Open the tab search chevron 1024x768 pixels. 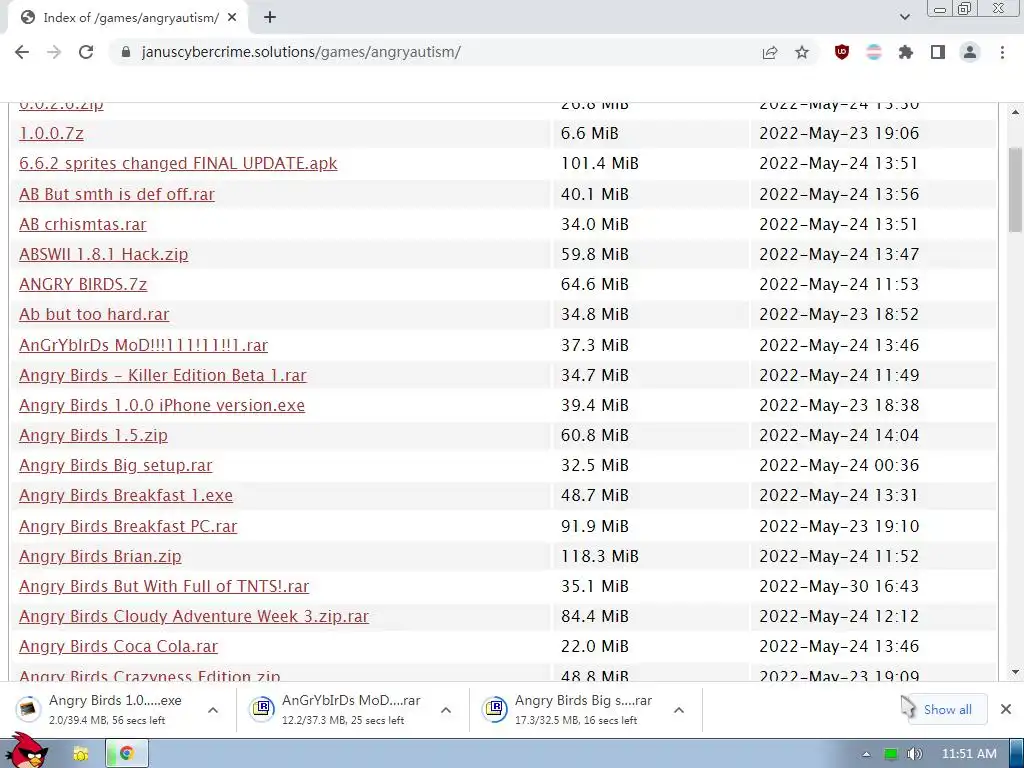904,18
